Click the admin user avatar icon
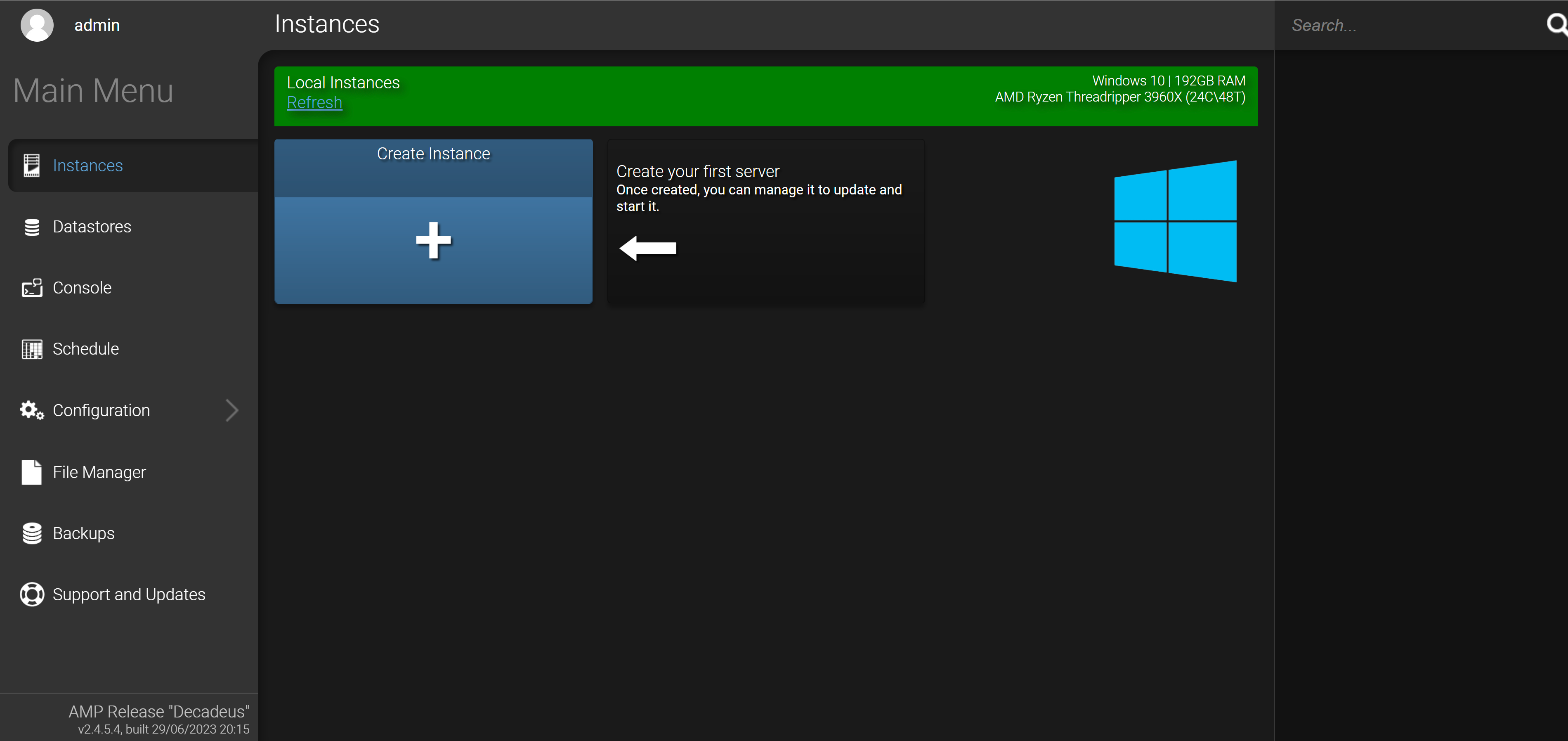 pyautogui.click(x=37, y=25)
